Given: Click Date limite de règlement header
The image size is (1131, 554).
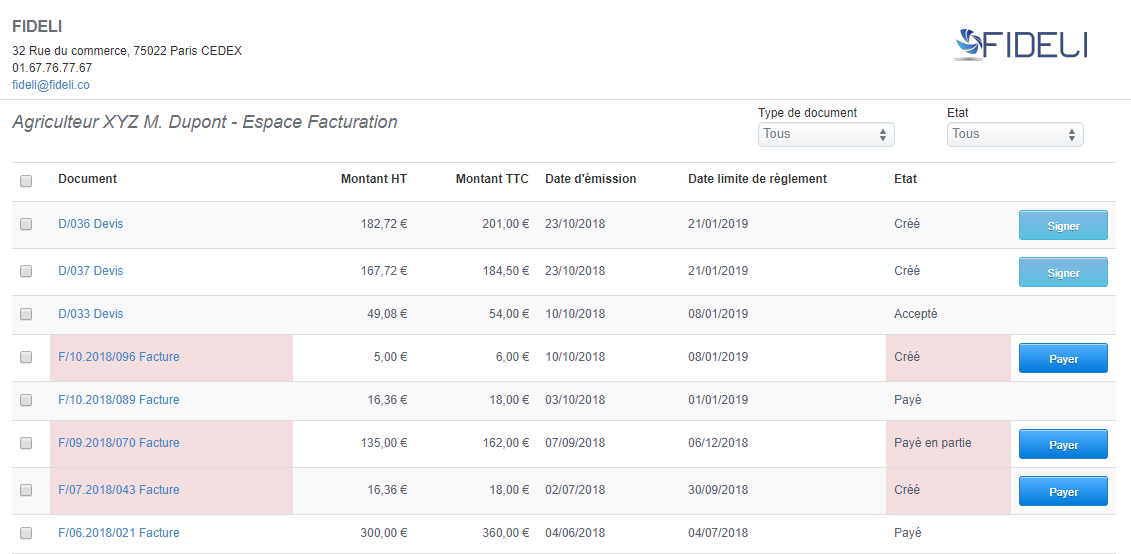Looking at the screenshot, I should [757, 179].
